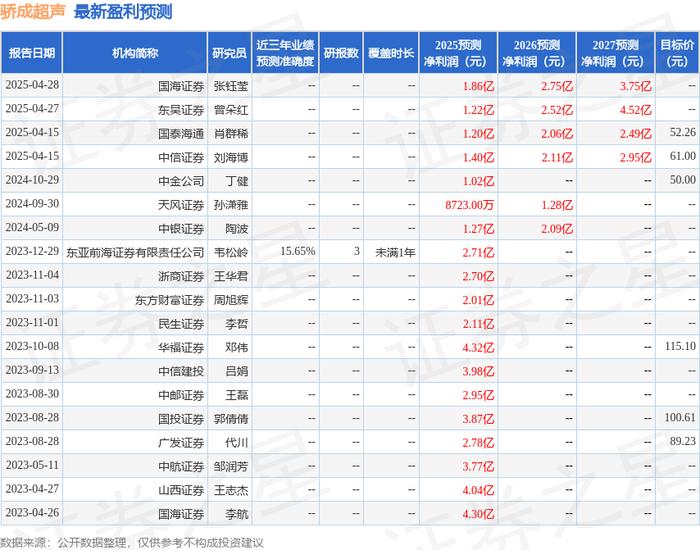Click analyst name 王华君
The width and height of the screenshot is (700, 550).
coord(231,276)
